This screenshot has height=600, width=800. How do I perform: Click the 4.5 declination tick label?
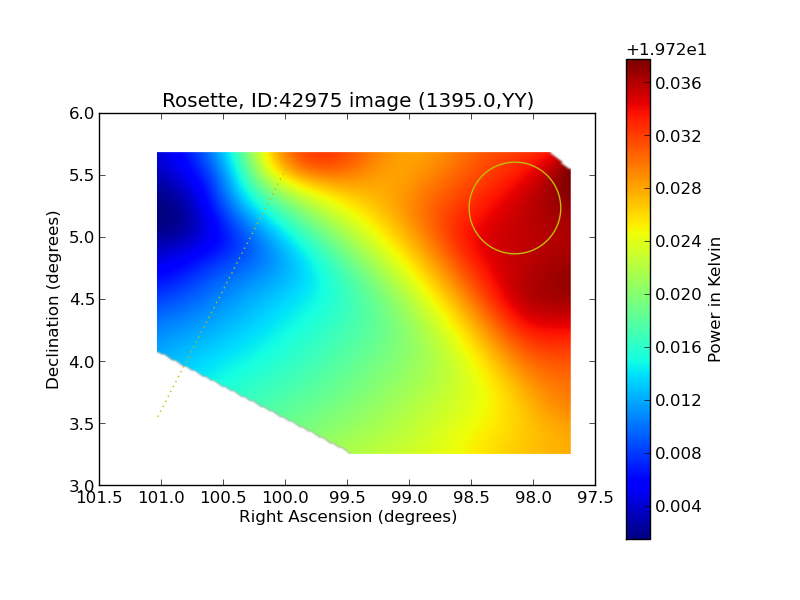click(x=82, y=299)
